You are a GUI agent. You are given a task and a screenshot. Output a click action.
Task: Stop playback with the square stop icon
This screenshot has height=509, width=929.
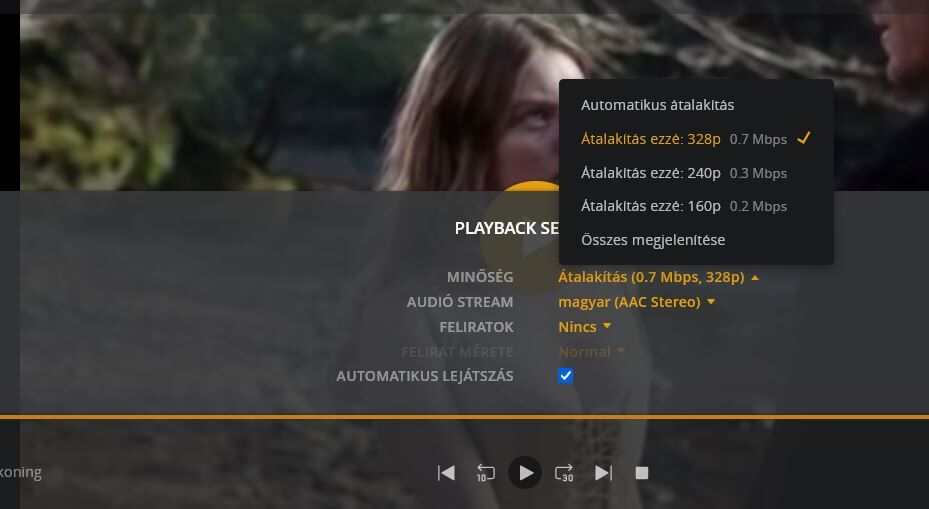click(642, 473)
